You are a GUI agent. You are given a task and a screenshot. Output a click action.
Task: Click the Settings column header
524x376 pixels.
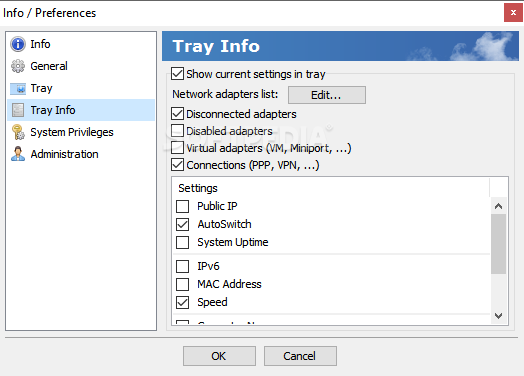pos(331,188)
